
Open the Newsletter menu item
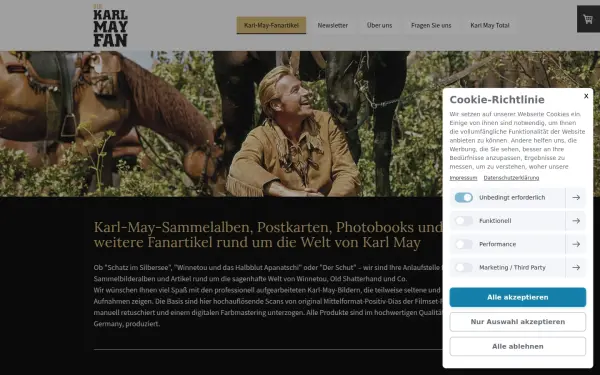click(x=333, y=25)
